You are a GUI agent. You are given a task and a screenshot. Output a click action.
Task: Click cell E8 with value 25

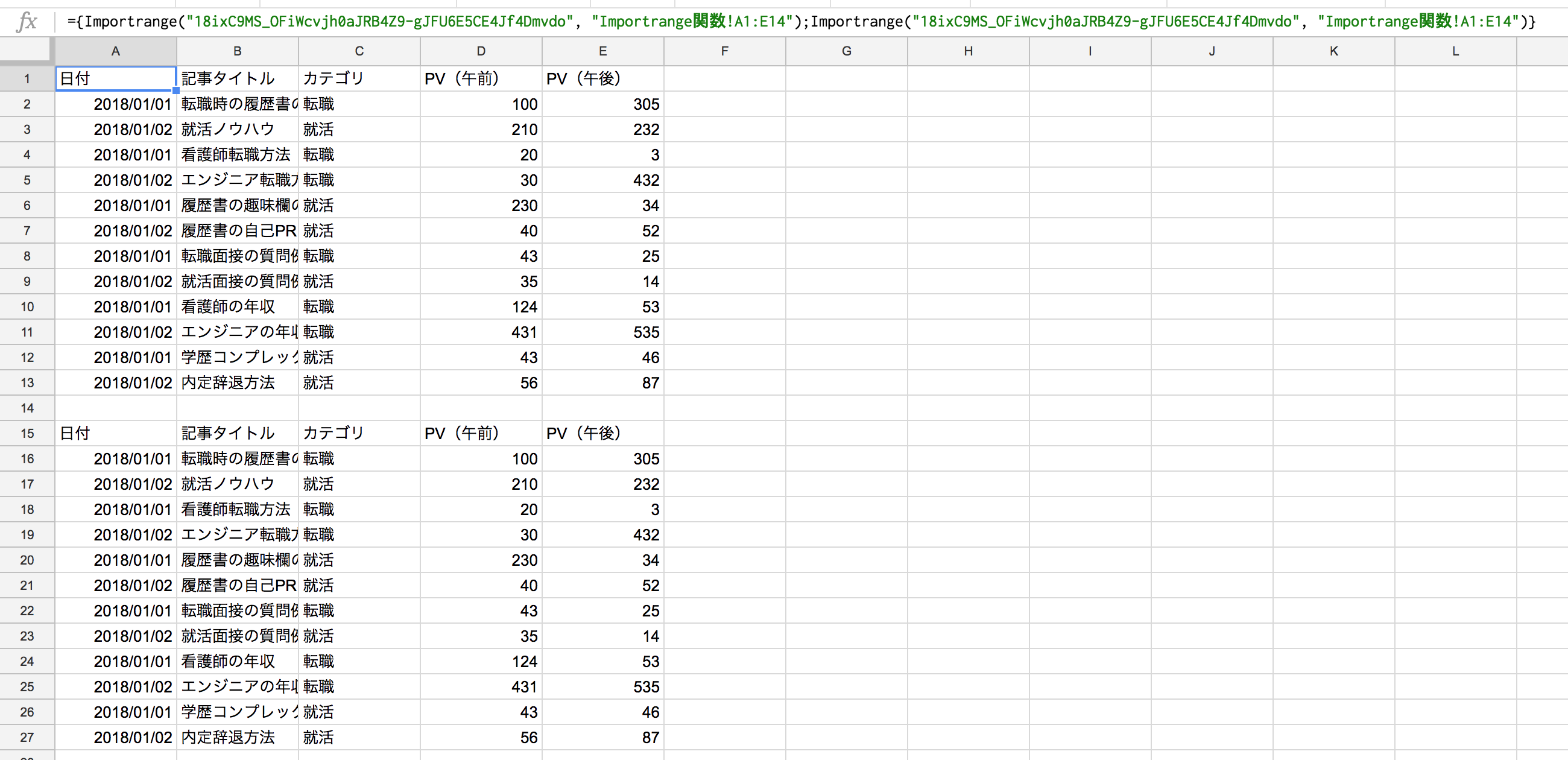(x=602, y=256)
